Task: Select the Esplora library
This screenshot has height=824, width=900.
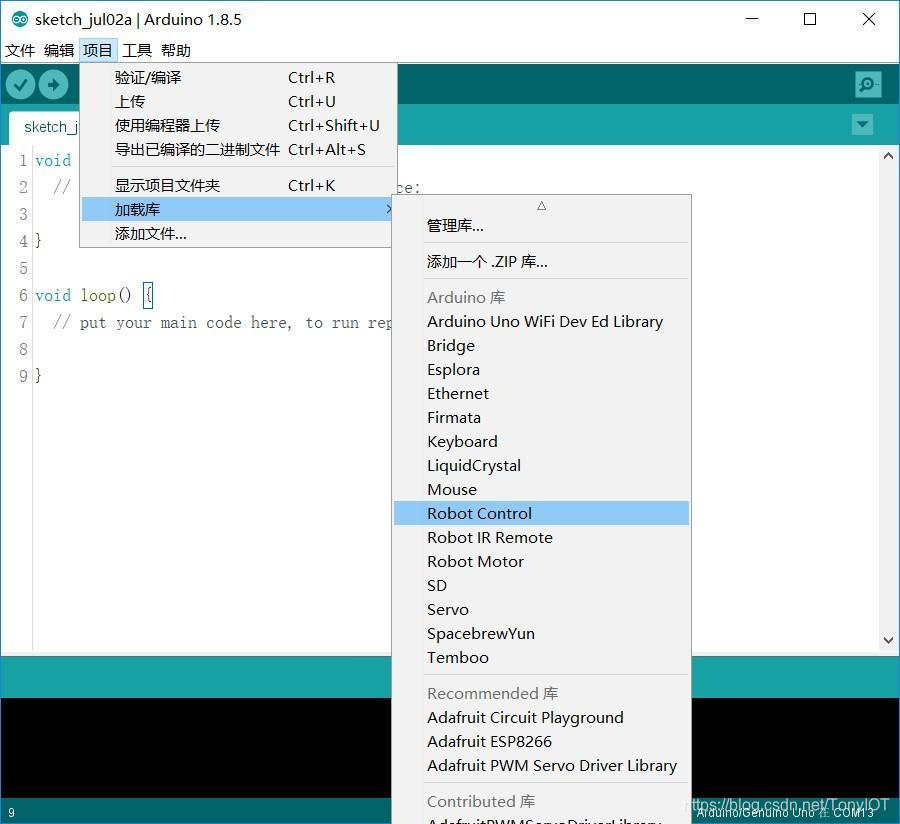Action: pos(541,370)
